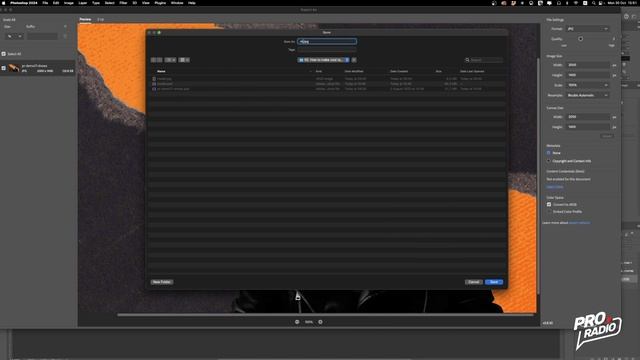This screenshot has height=360, width=640.
Task: Open the Scale percentage dropdown
Action: (x=588, y=85)
